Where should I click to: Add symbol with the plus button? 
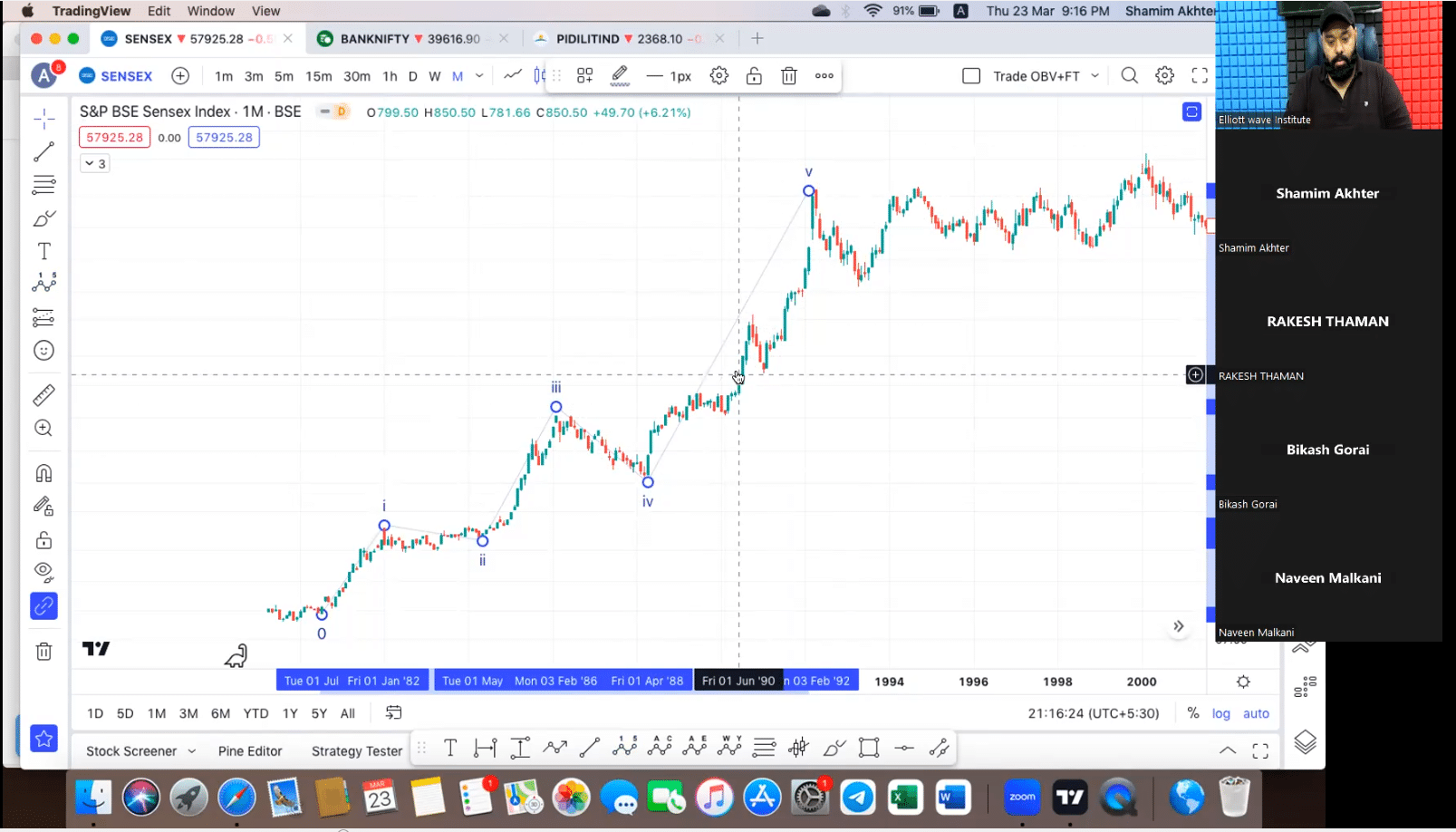(180, 76)
